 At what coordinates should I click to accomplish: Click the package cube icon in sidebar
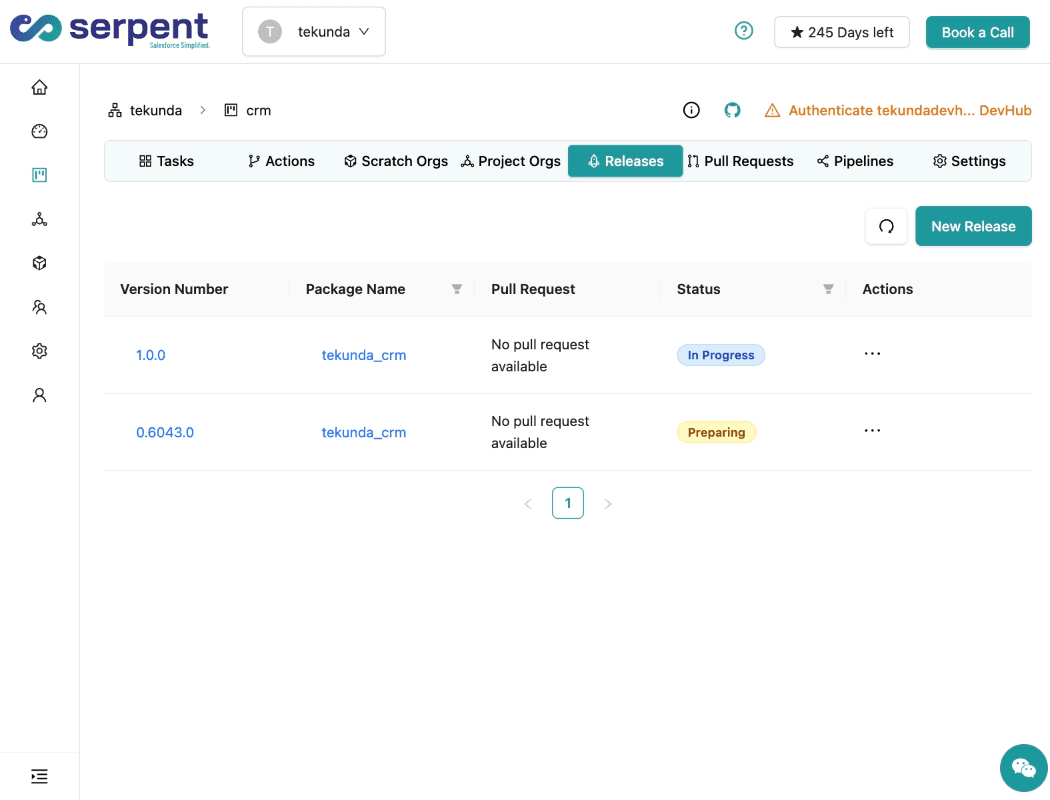(x=39, y=263)
